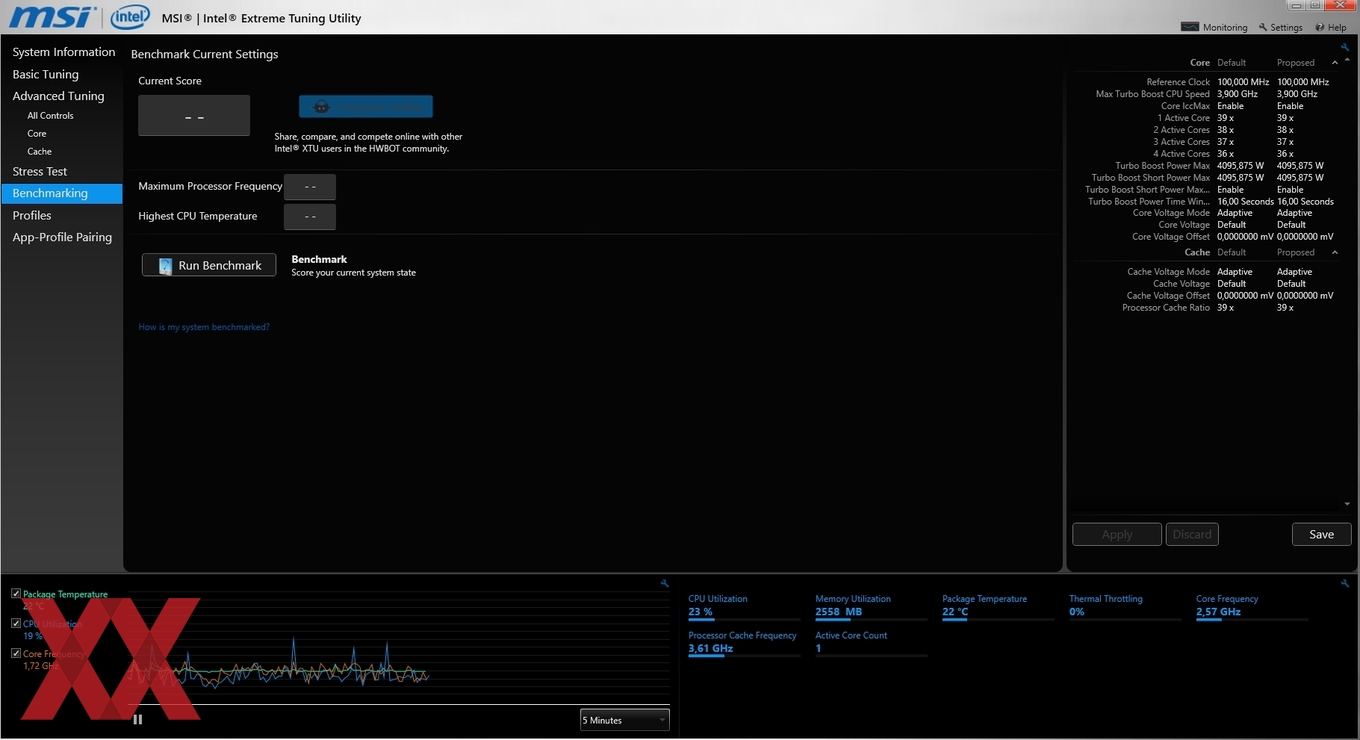Collapse the Cache settings section
The height and width of the screenshot is (740, 1360).
tap(1334, 253)
